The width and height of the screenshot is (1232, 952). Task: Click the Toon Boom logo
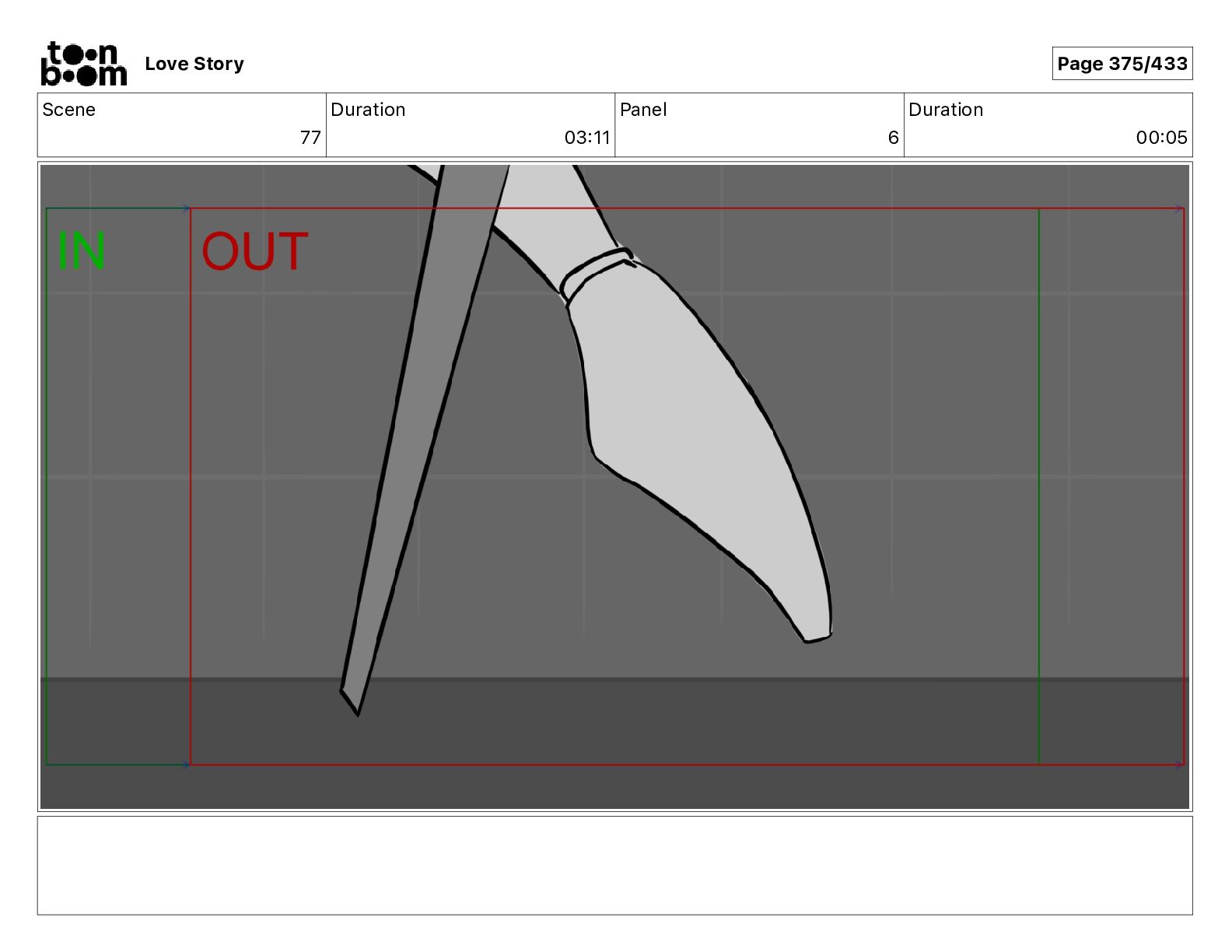pos(83,64)
